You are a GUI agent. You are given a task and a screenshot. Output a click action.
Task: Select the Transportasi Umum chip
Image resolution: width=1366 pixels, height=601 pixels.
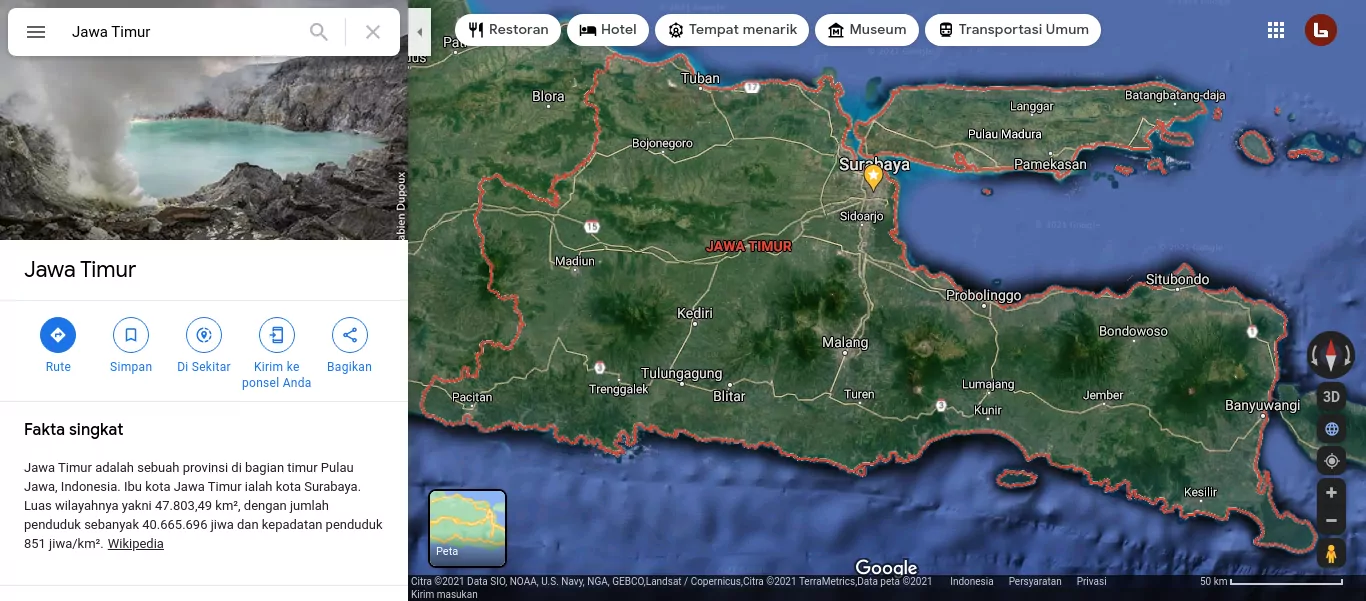[x=1013, y=30]
